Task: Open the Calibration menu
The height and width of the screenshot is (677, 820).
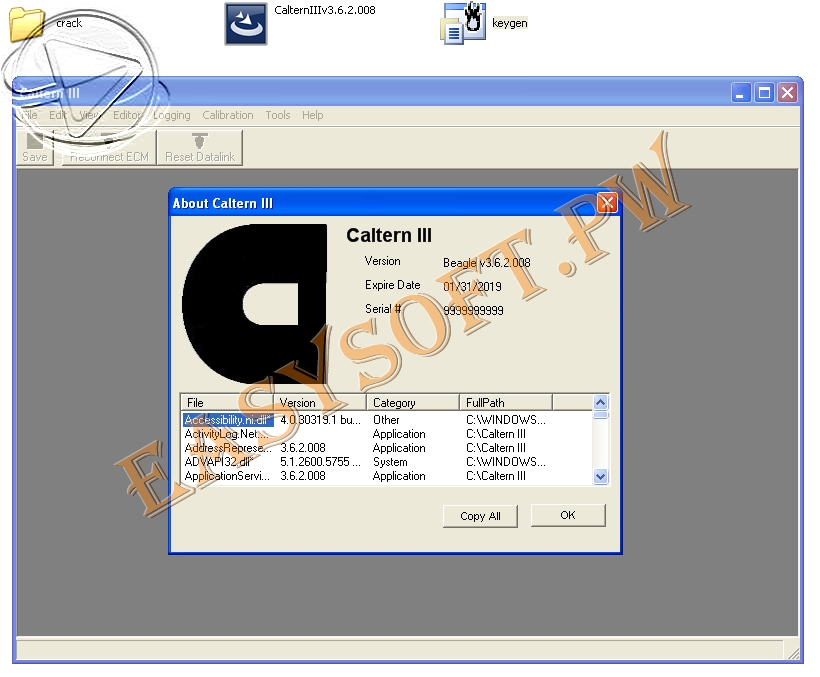Action: tap(227, 115)
